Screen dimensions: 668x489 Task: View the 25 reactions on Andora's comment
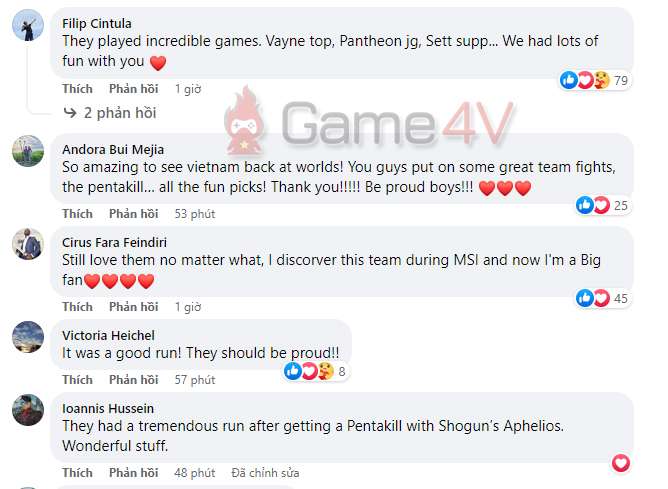coord(603,205)
